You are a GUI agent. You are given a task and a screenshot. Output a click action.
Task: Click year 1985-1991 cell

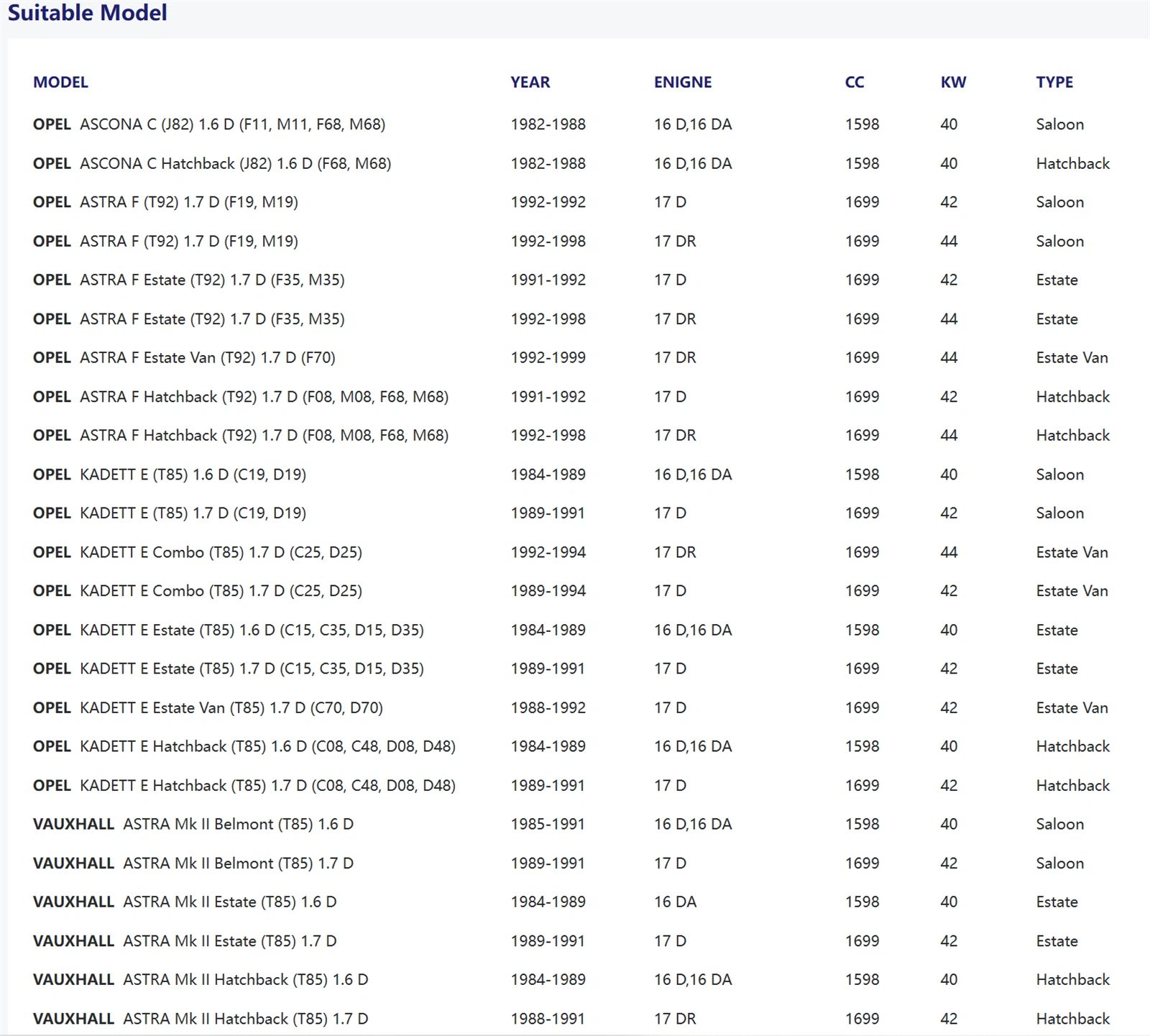coord(548,824)
